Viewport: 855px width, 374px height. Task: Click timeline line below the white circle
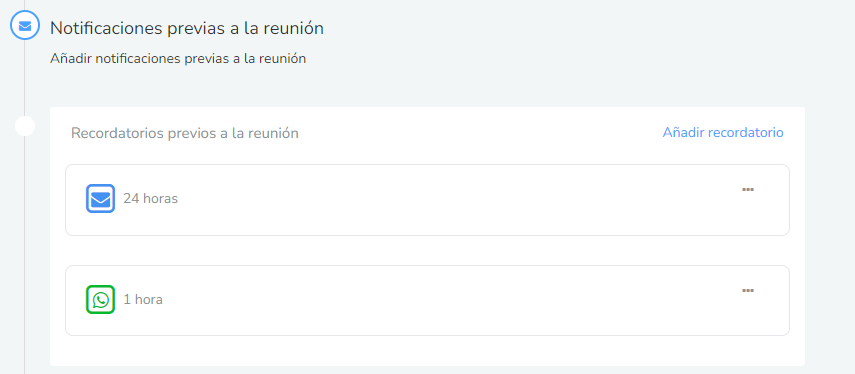pyautogui.click(x=25, y=255)
